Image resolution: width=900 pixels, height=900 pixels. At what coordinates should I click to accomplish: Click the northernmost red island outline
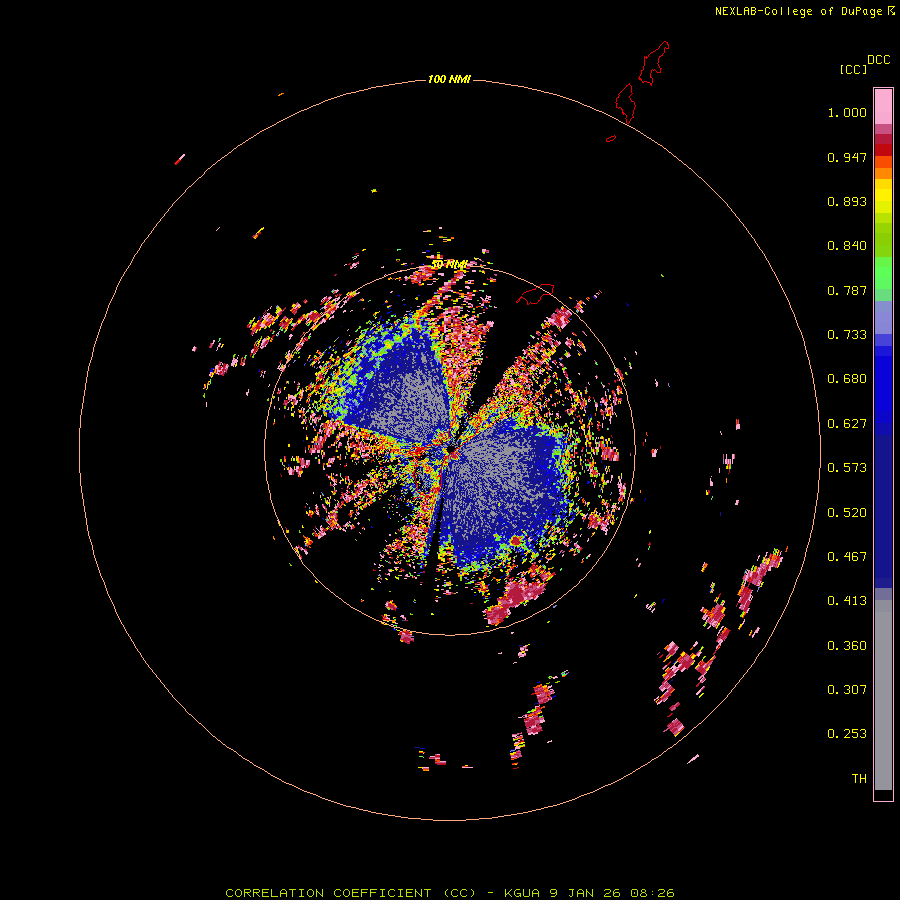tap(654, 63)
